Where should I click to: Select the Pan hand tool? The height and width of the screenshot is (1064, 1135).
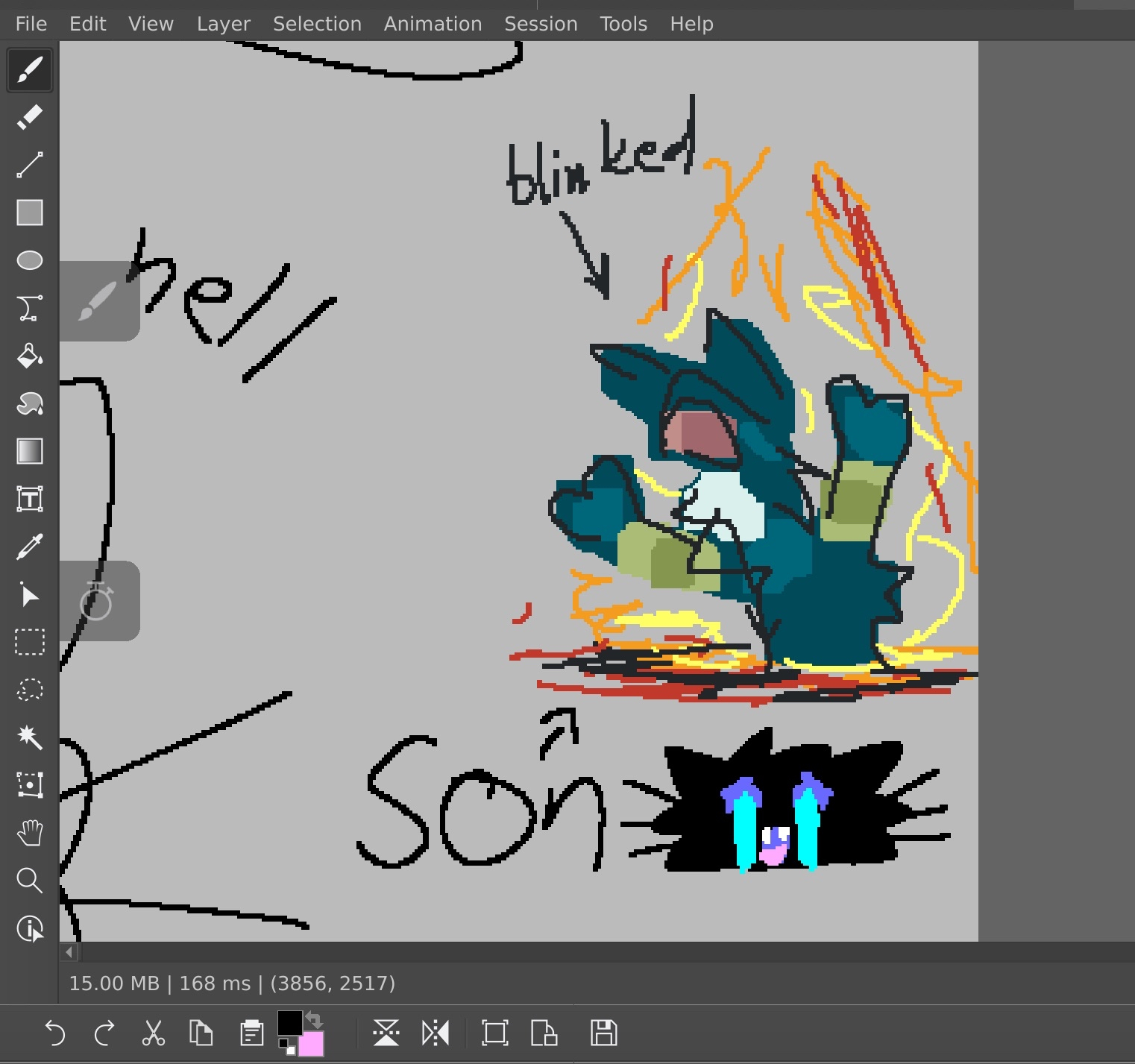[x=30, y=833]
